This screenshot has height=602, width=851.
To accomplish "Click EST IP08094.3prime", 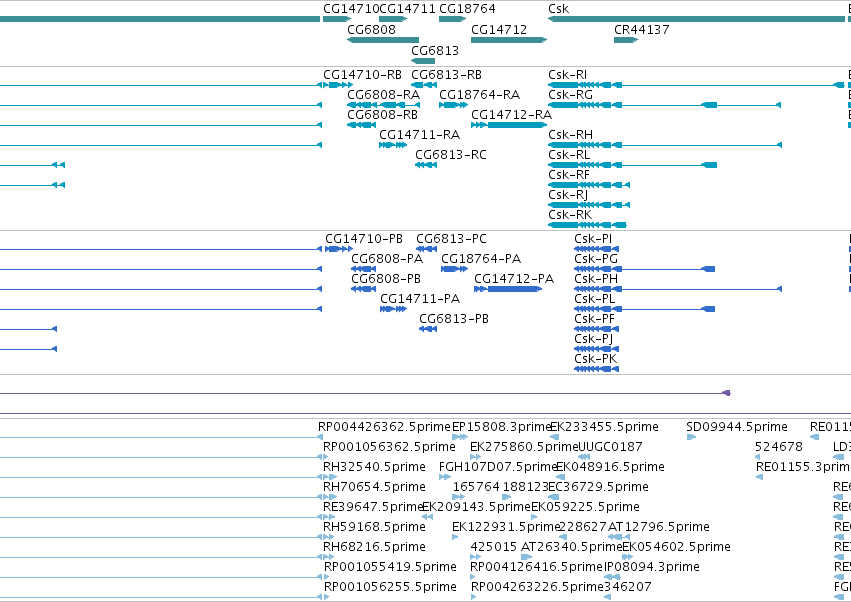I will coord(612,577).
